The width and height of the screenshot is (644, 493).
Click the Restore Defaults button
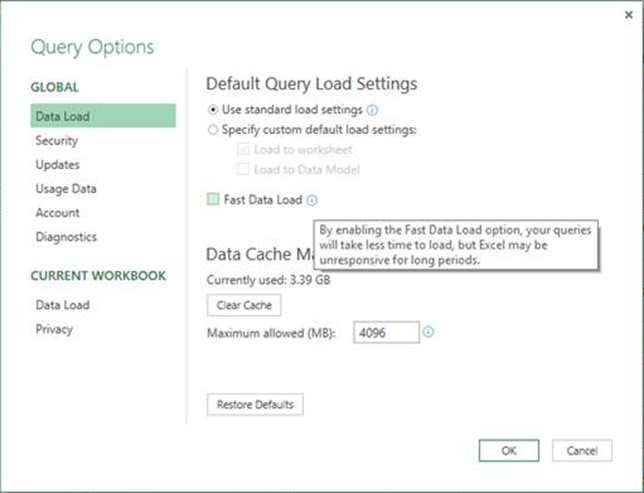point(255,405)
